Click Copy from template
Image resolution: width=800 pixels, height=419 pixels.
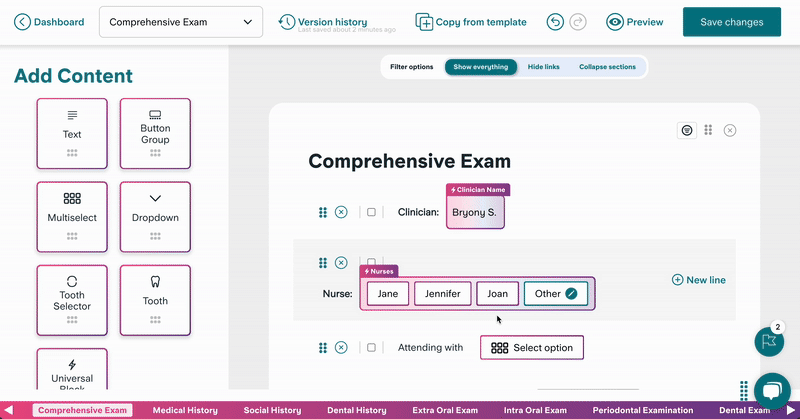471,22
